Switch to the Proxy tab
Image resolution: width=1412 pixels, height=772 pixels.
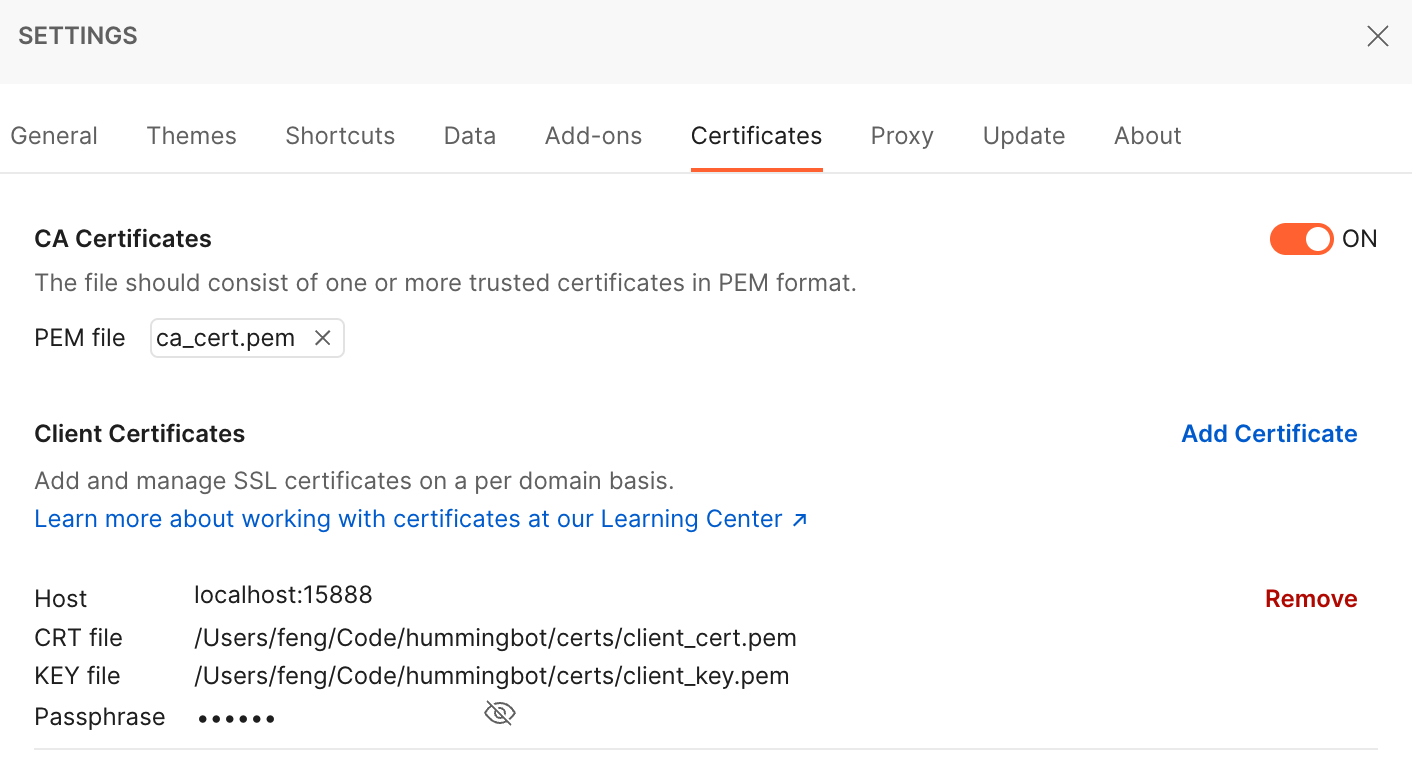[902, 136]
